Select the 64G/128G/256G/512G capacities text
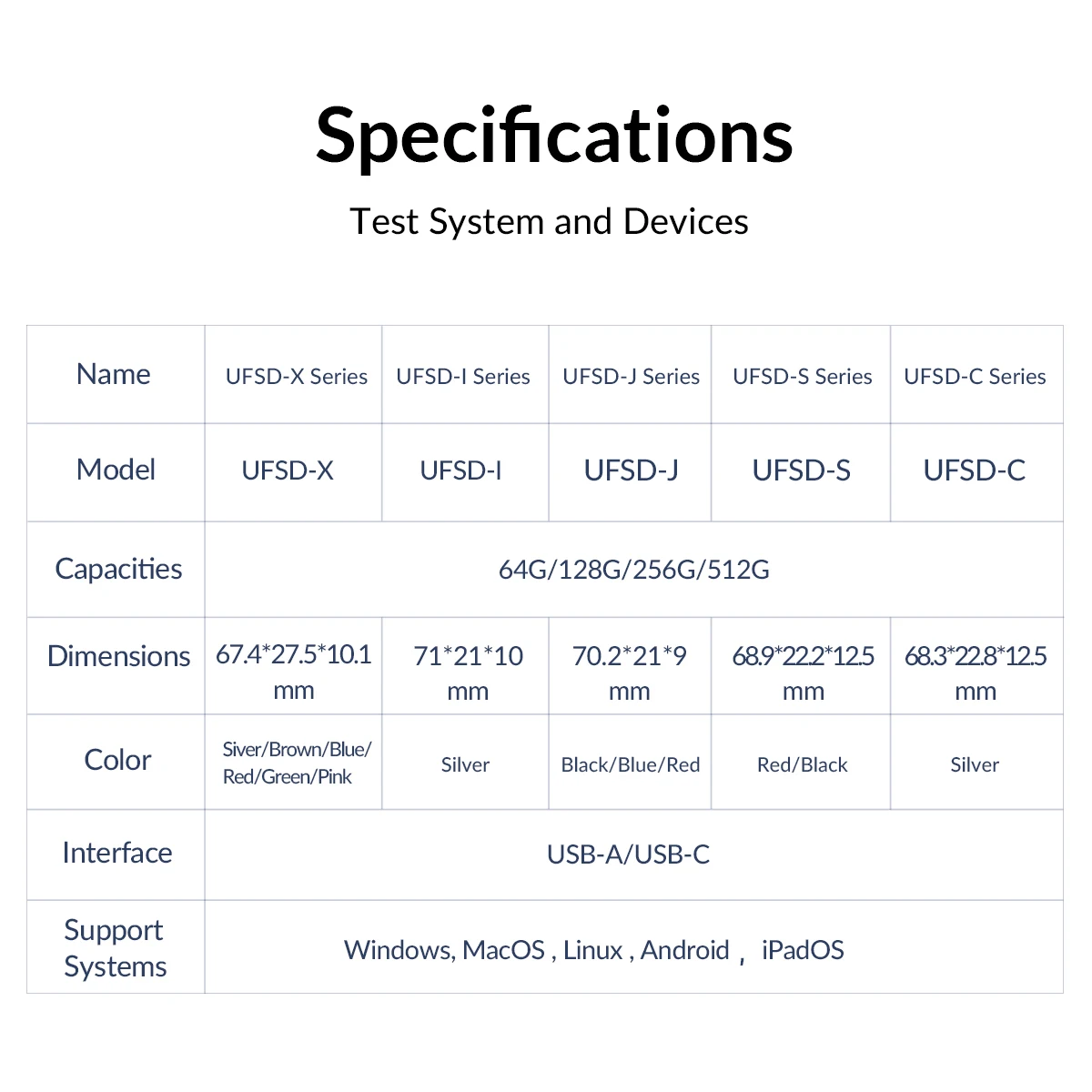The height and width of the screenshot is (1092, 1092). tap(633, 570)
